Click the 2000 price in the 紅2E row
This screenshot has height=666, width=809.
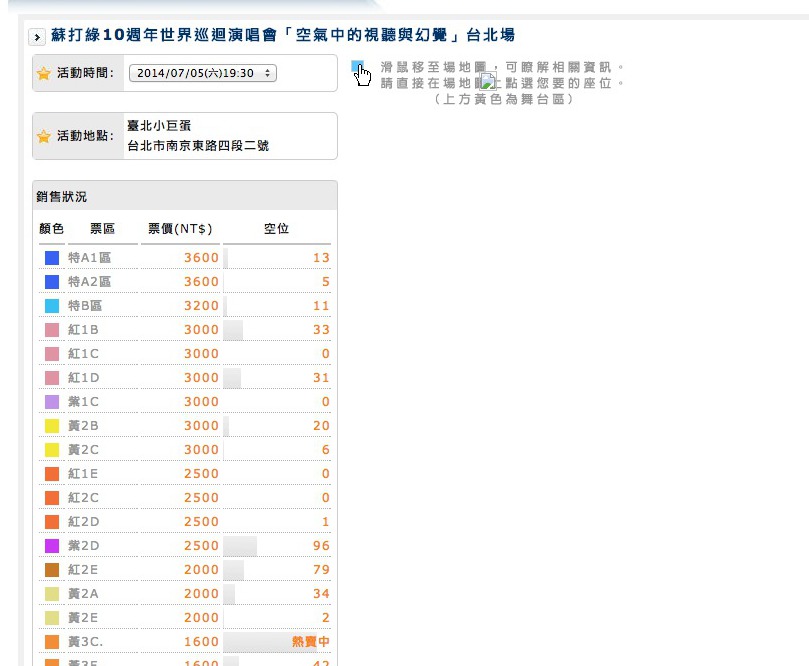coord(202,570)
